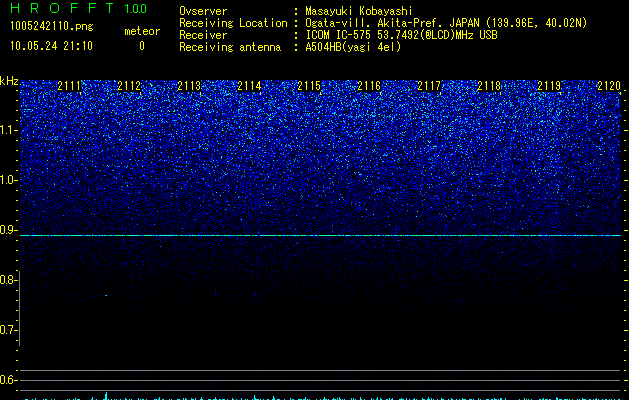Click the Receiving Location label

coord(233,23)
